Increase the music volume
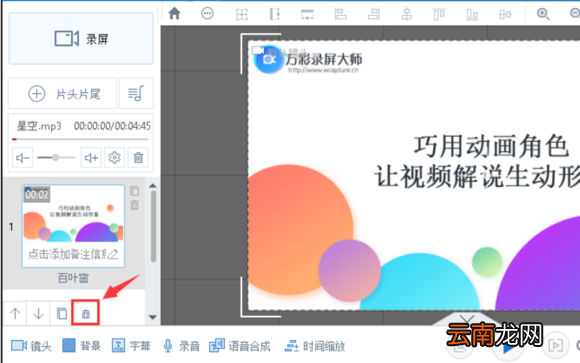This screenshot has width=580, height=363. tap(91, 158)
